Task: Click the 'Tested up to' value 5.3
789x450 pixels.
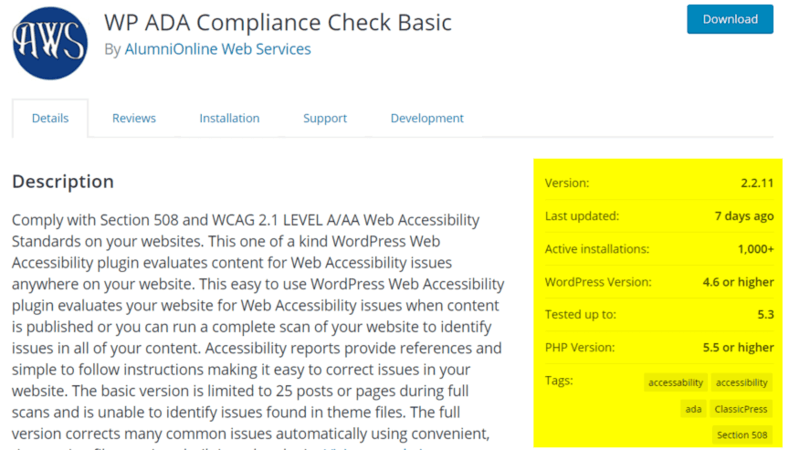Action: point(765,315)
